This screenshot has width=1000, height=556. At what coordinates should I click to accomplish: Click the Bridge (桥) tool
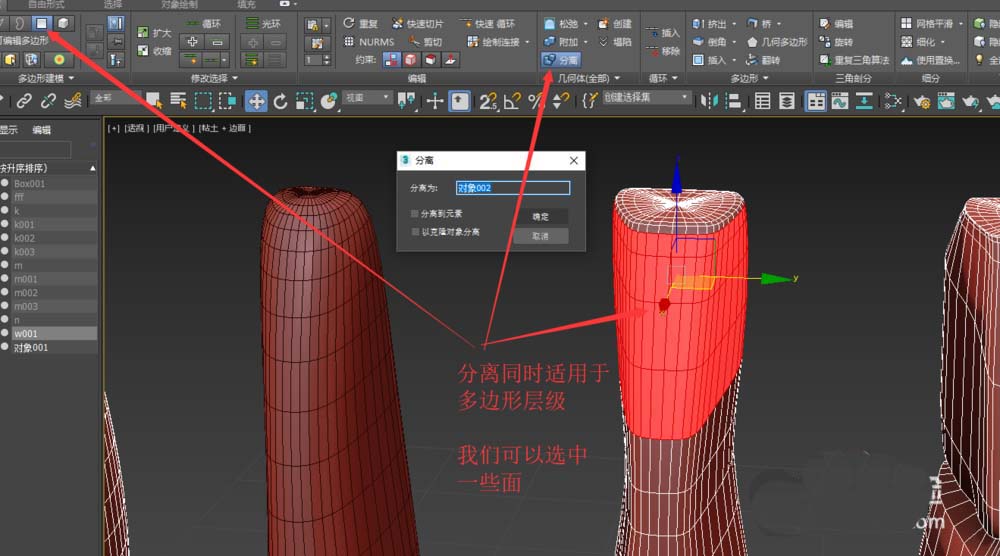pyautogui.click(x=759, y=24)
